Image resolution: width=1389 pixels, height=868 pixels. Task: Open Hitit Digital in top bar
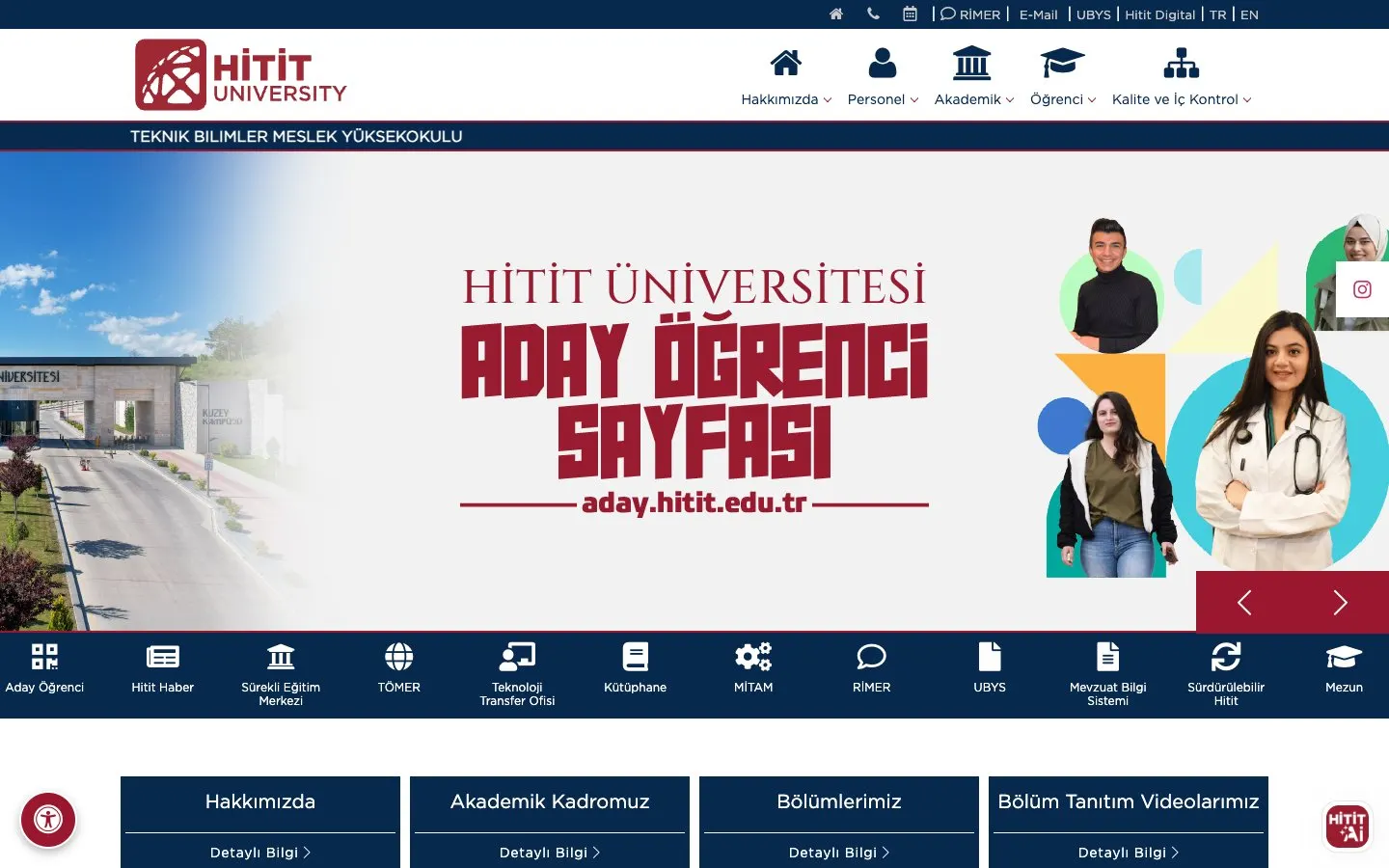[1160, 14]
